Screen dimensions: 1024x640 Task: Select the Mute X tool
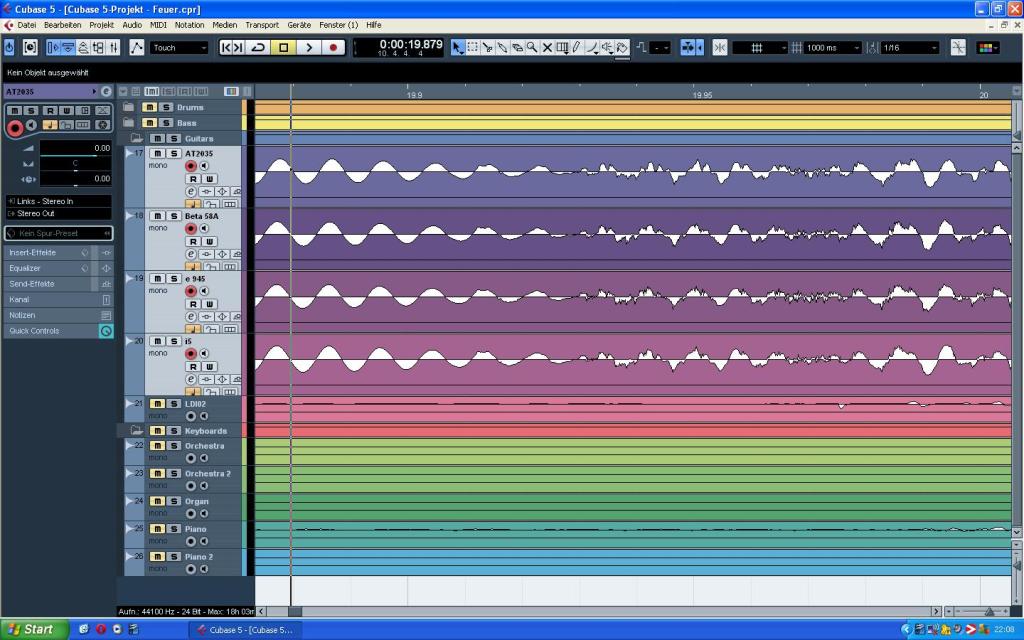(x=547, y=48)
